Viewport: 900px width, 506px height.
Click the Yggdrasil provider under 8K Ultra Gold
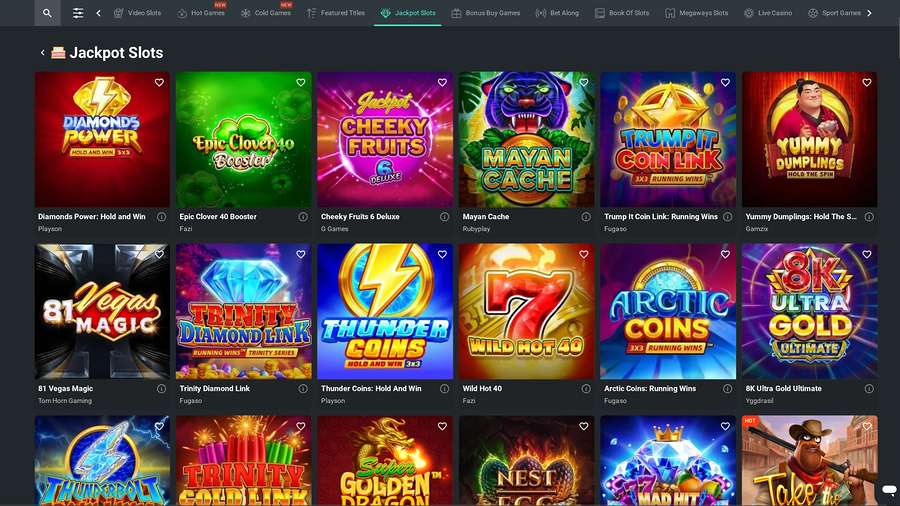coord(759,401)
